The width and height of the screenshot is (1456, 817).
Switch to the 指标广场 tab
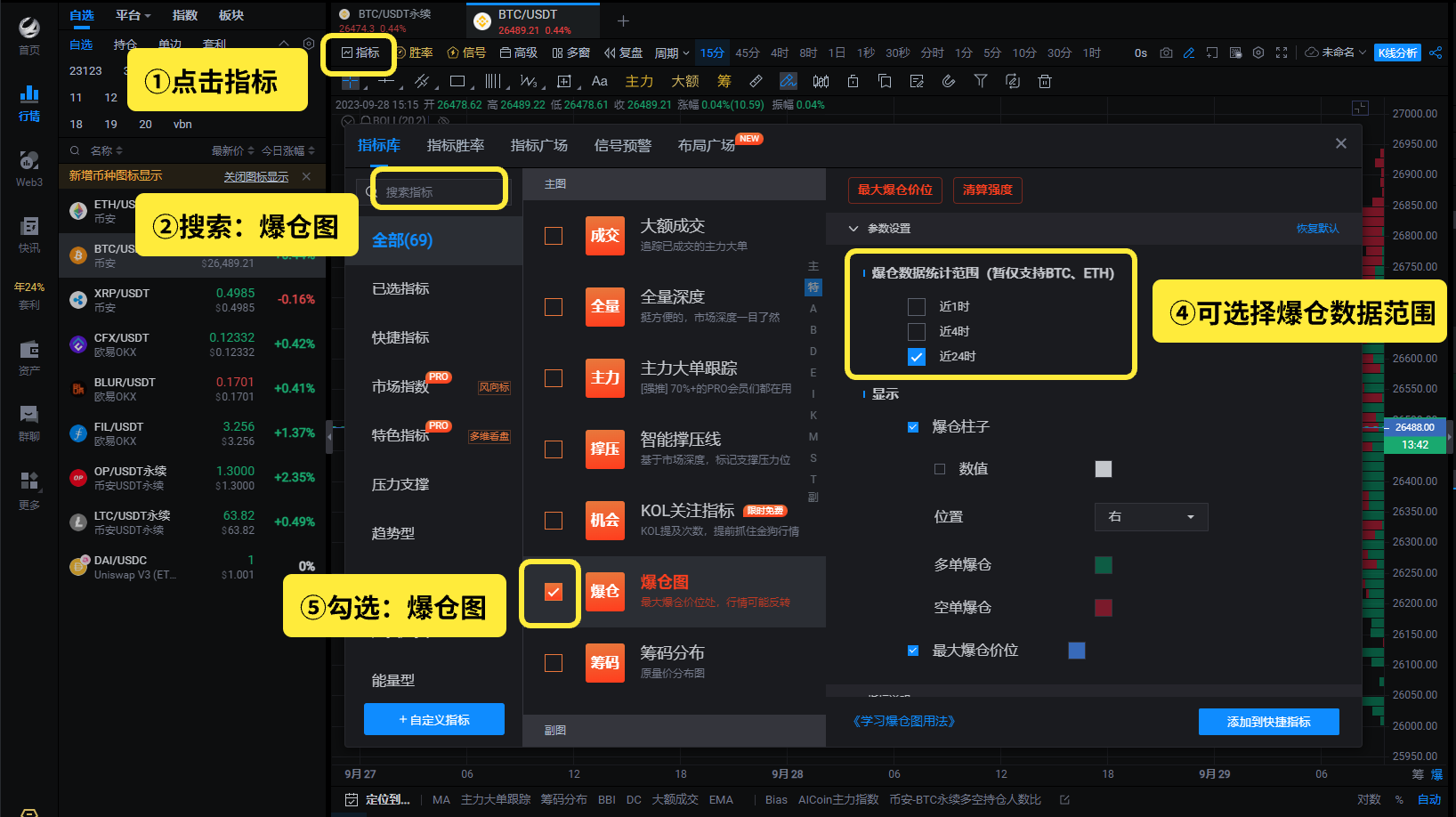coord(539,145)
